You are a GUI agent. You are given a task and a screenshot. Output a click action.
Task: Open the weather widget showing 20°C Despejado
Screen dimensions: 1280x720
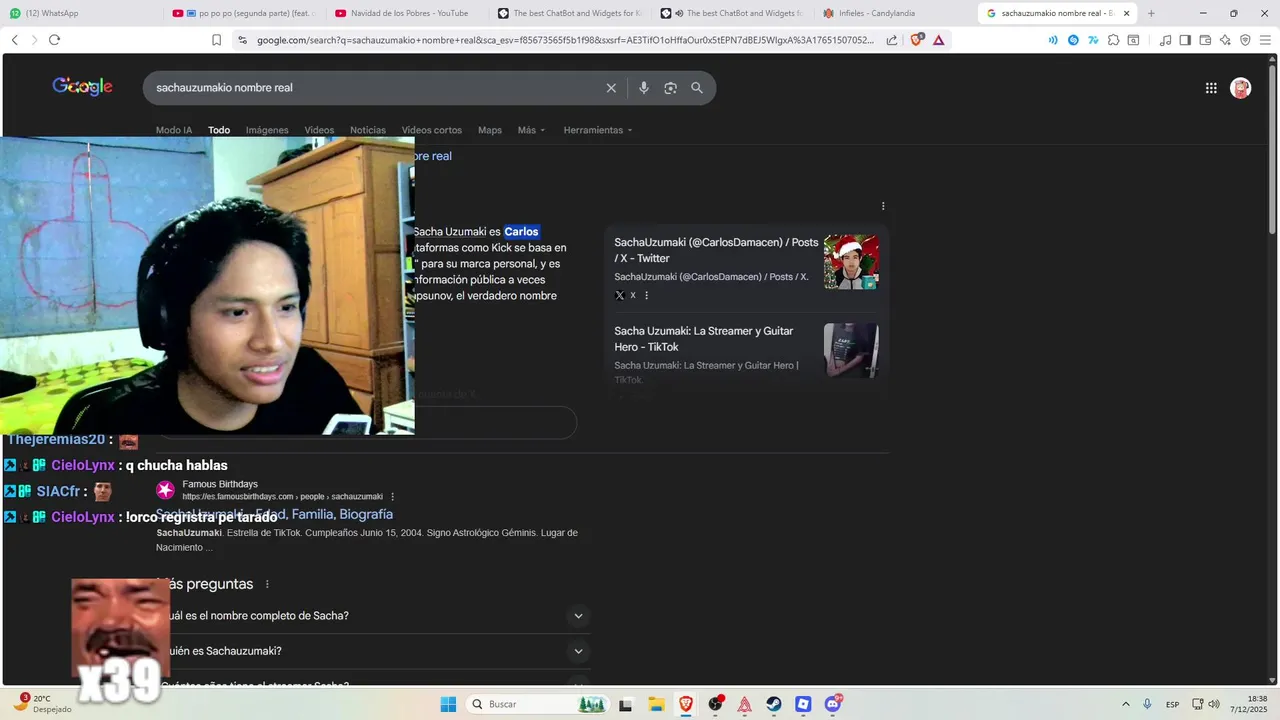pyautogui.click(x=42, y=703)
